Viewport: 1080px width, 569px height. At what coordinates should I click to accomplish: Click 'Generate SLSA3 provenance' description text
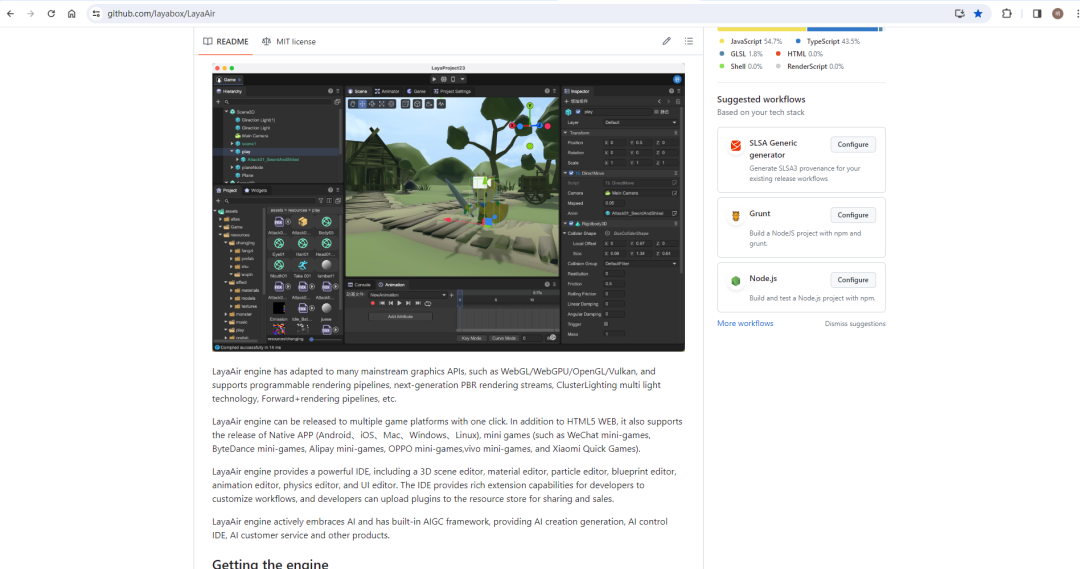coord(804,174)
